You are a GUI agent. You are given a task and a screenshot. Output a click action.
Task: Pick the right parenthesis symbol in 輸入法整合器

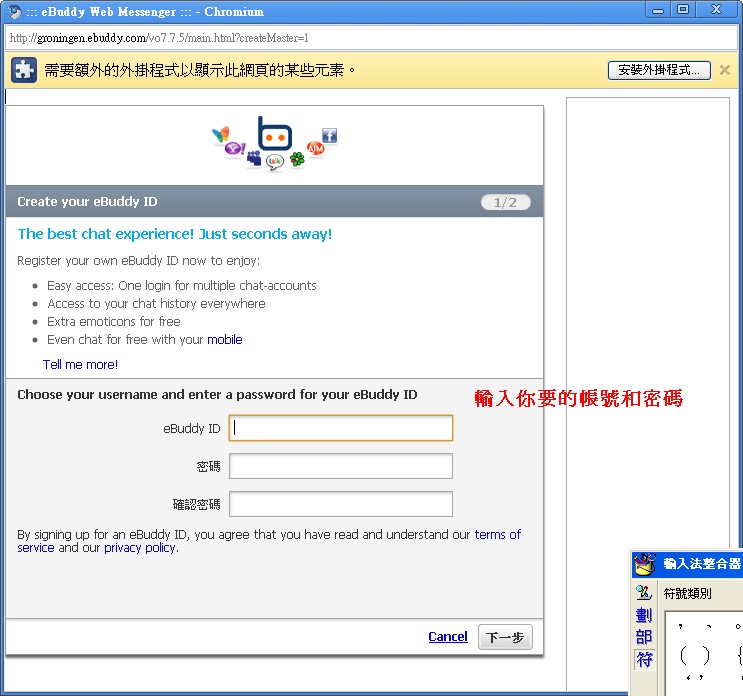706,656
